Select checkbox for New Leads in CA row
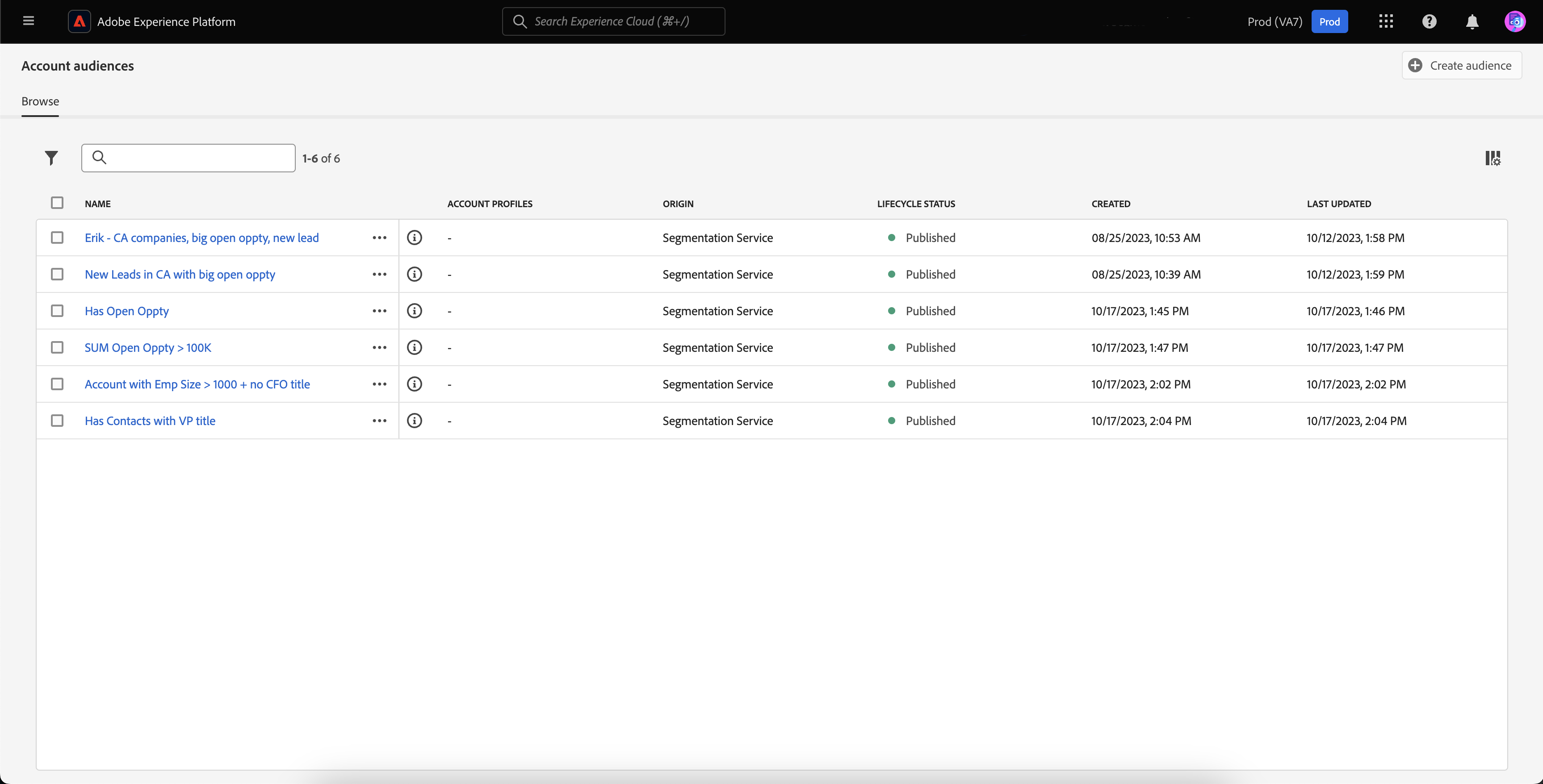 pos(57,274)
